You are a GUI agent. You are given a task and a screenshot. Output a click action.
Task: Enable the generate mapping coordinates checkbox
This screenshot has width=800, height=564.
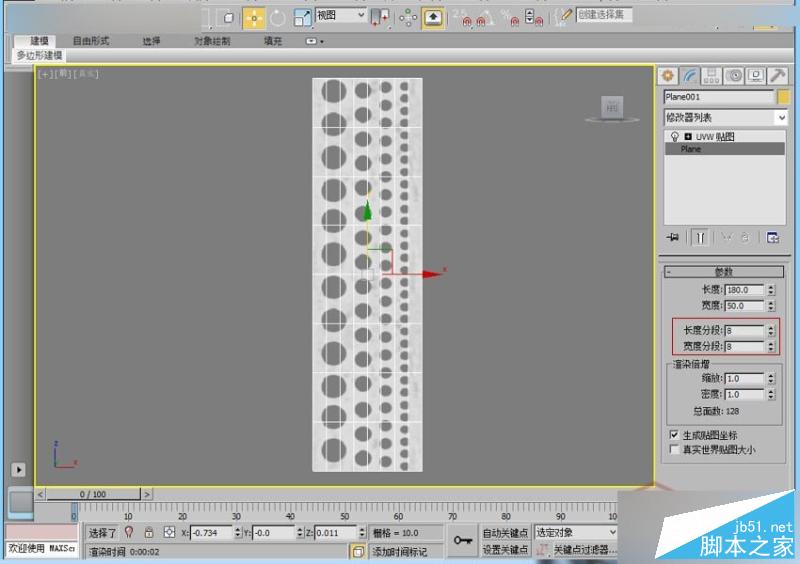(x=674, y=435)
